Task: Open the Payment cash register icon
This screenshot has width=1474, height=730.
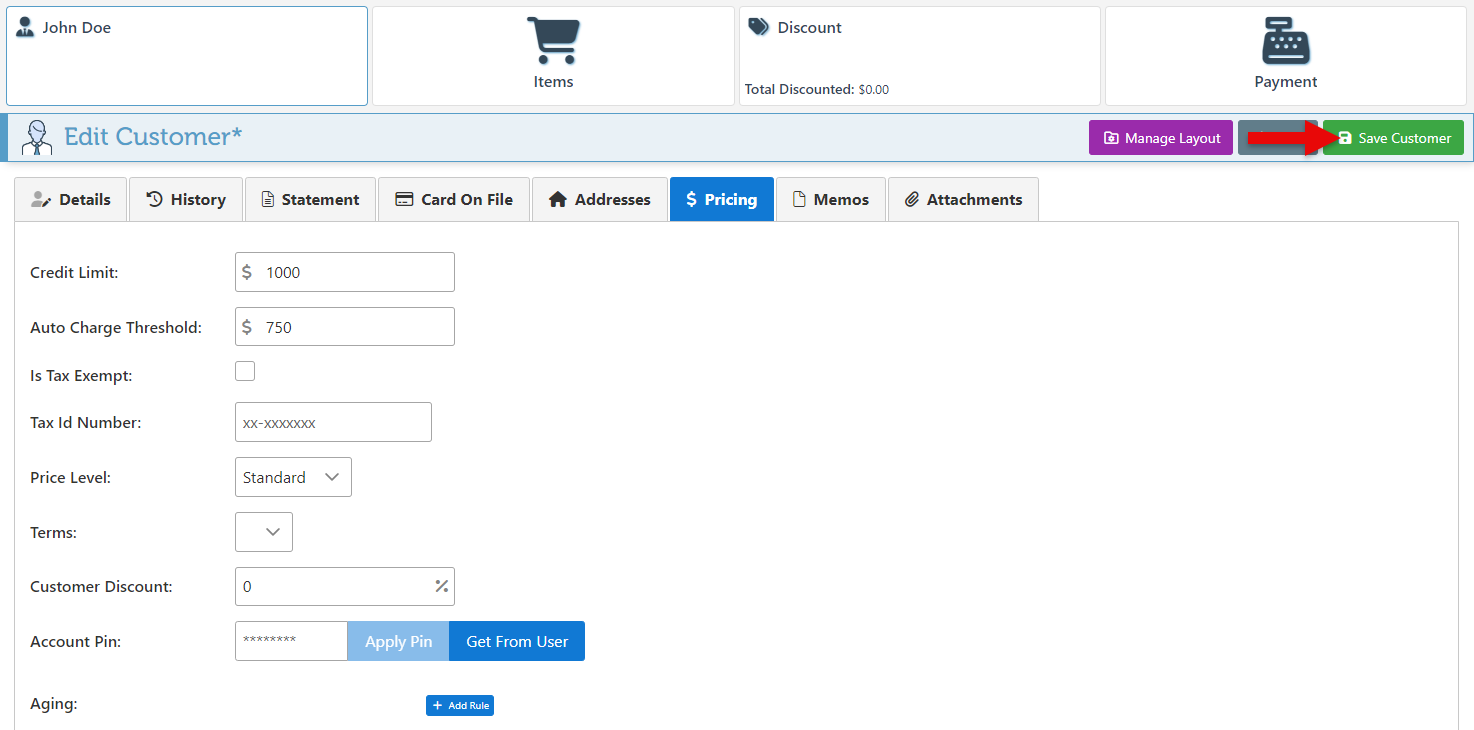Action: tap(1285, 42)
